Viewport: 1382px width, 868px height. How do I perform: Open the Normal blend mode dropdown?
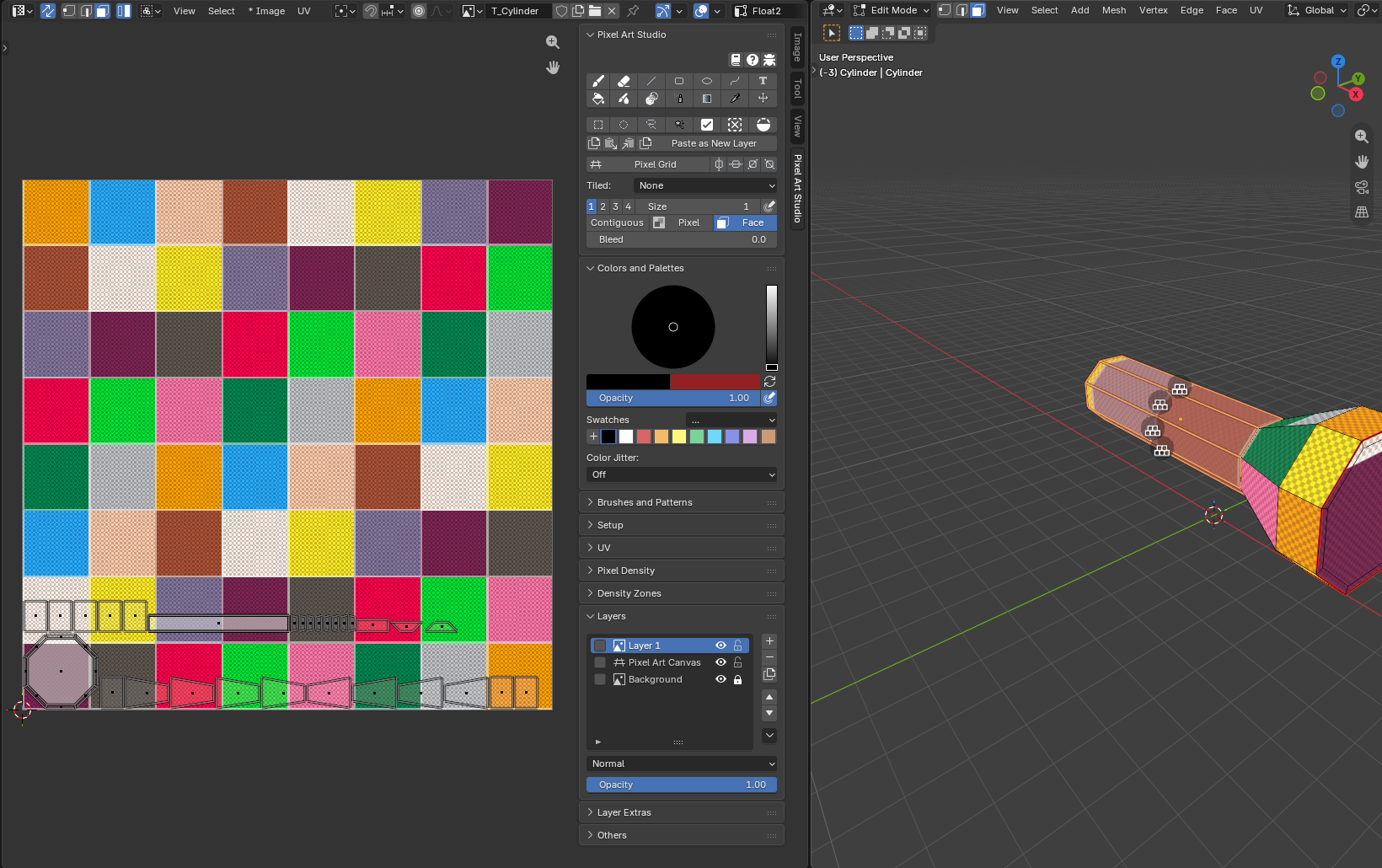682,764
